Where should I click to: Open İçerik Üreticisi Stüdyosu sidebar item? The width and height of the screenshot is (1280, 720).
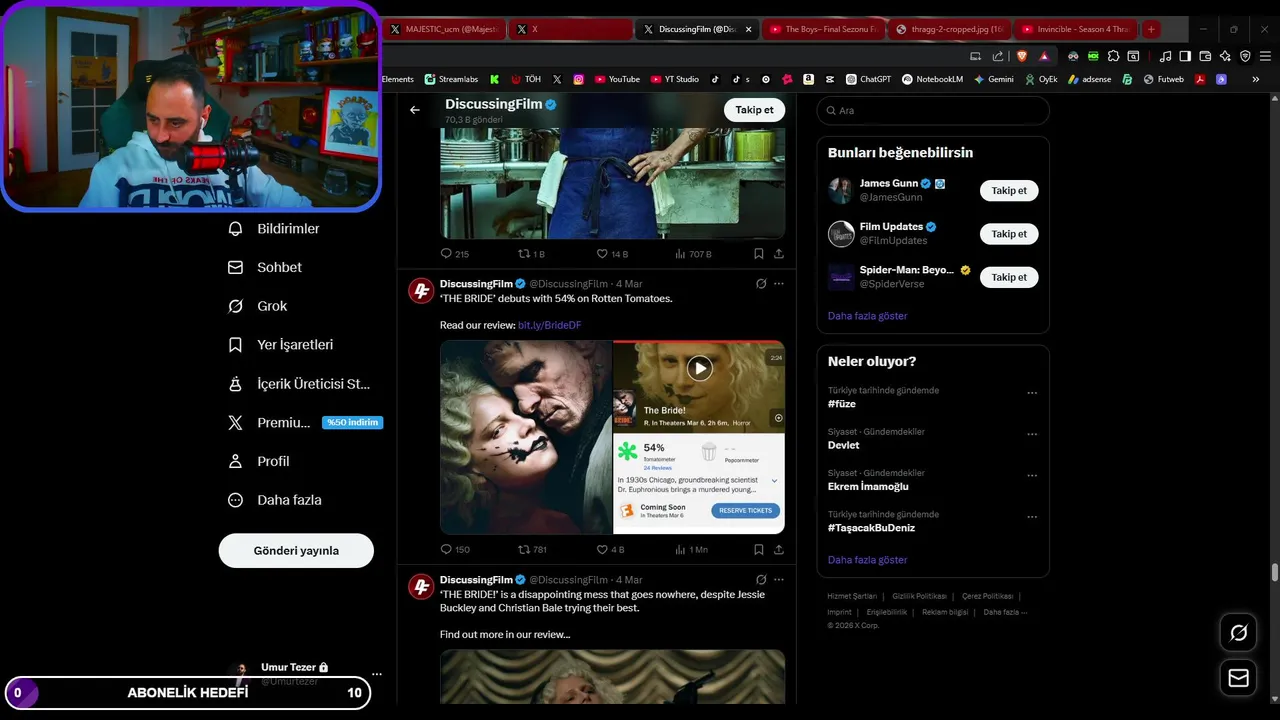point(298,384)
